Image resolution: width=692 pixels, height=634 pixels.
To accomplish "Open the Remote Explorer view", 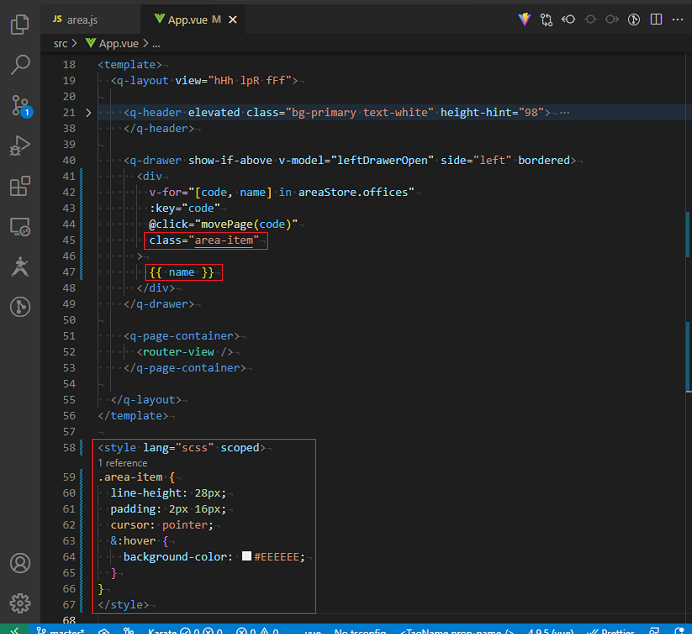I will click(20, 227).
